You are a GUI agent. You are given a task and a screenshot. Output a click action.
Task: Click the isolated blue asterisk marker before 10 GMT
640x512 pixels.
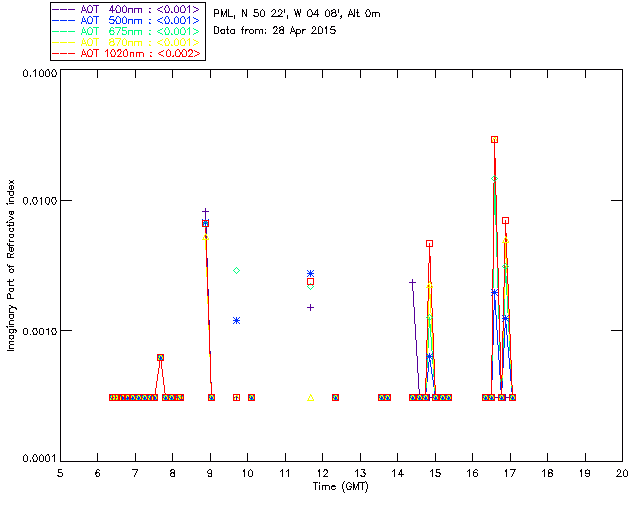(236, 321)
